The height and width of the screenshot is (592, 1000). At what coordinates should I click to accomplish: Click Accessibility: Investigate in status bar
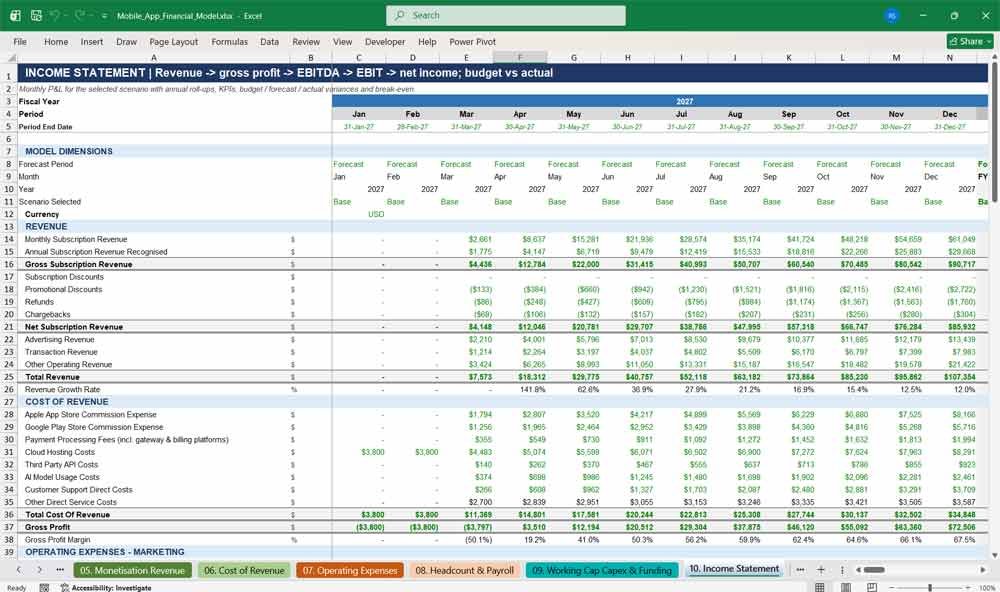[x=106, y=588]
